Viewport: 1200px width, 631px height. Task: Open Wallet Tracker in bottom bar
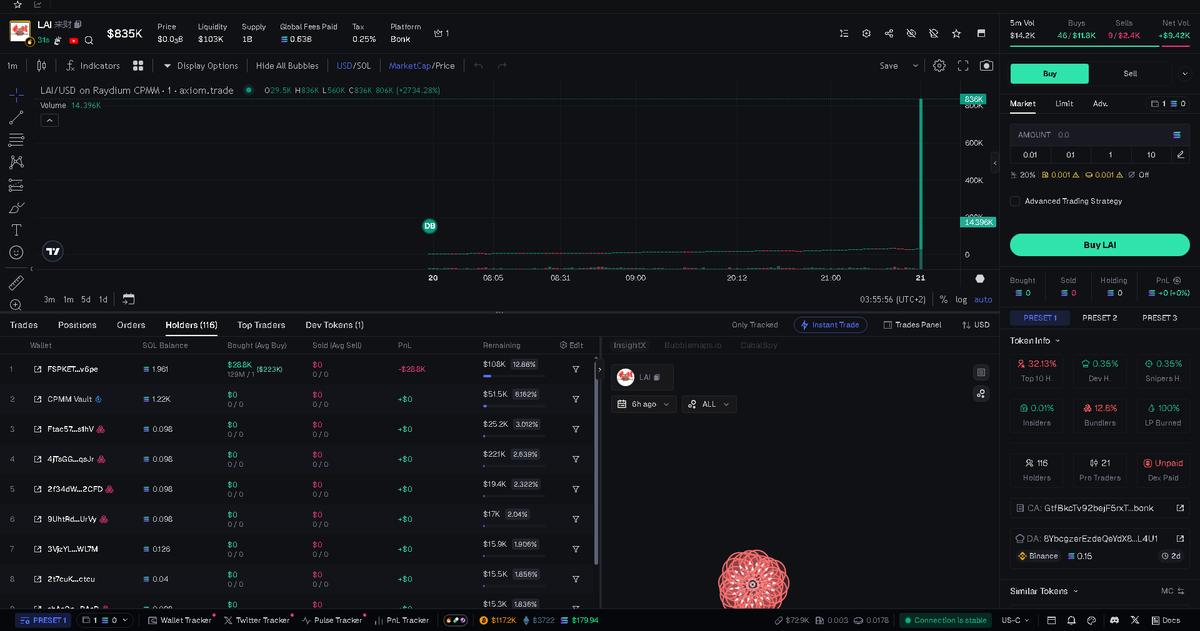click(179, 620)
